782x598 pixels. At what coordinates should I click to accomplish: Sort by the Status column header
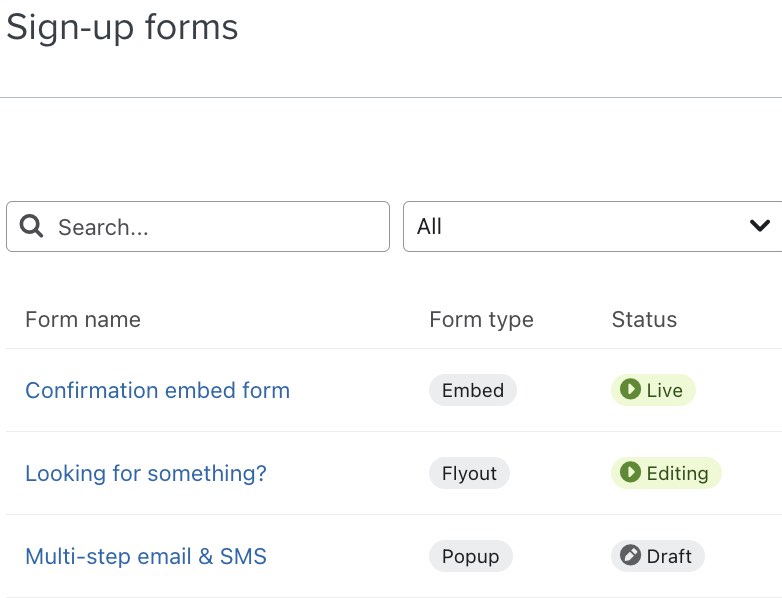[644, 319]
